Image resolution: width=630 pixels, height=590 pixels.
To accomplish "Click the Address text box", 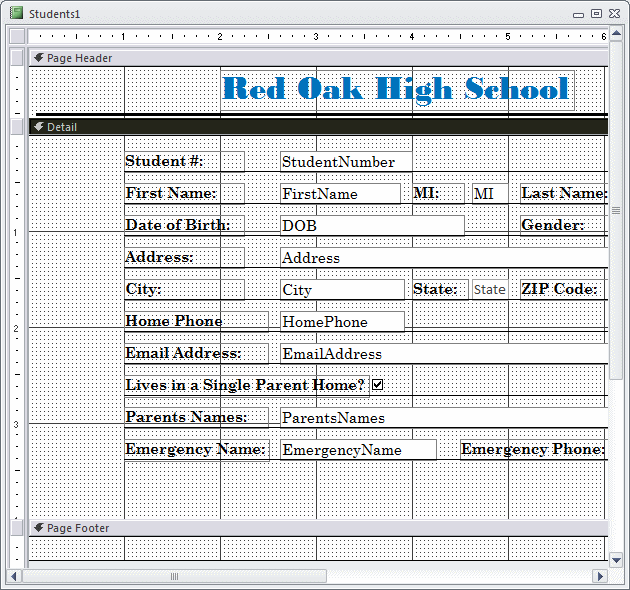I will [444, 258].
